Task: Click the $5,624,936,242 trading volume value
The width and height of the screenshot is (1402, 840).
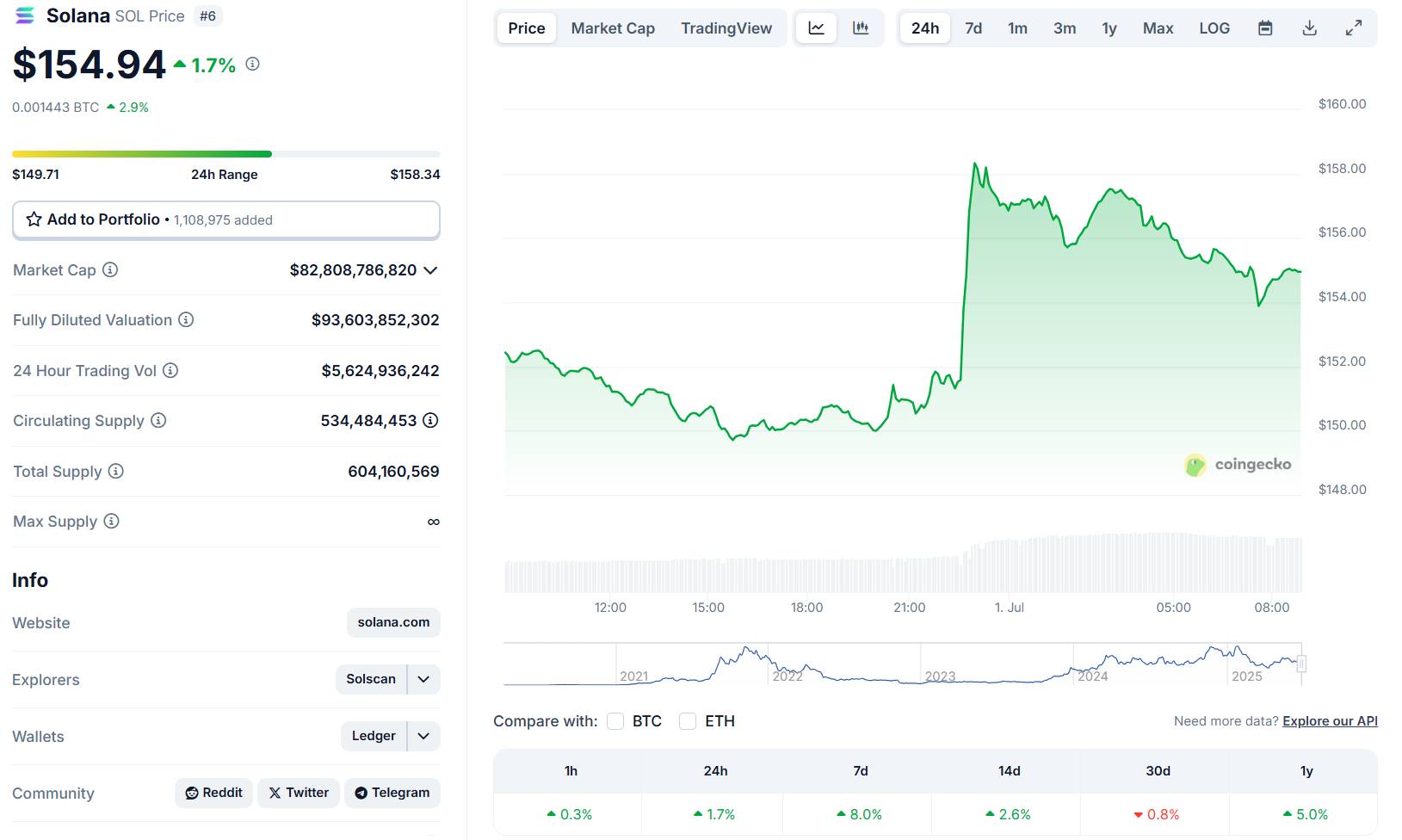Action: [380, 371]
